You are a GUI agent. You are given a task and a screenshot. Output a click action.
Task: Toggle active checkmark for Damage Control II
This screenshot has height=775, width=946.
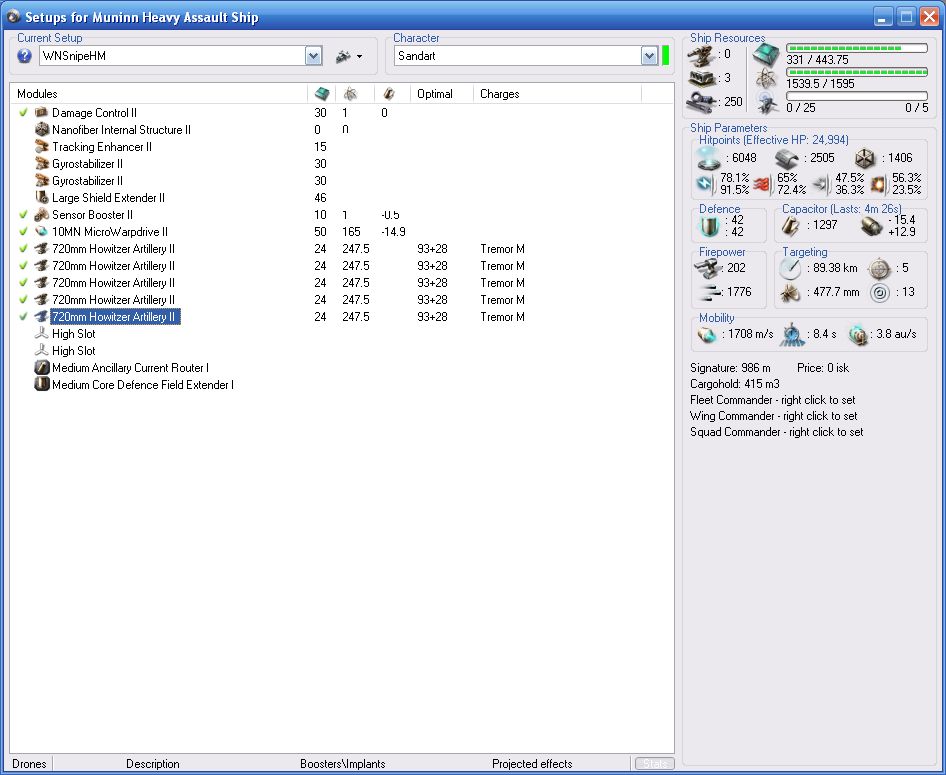pyautogui.click(x=24, y=112)
